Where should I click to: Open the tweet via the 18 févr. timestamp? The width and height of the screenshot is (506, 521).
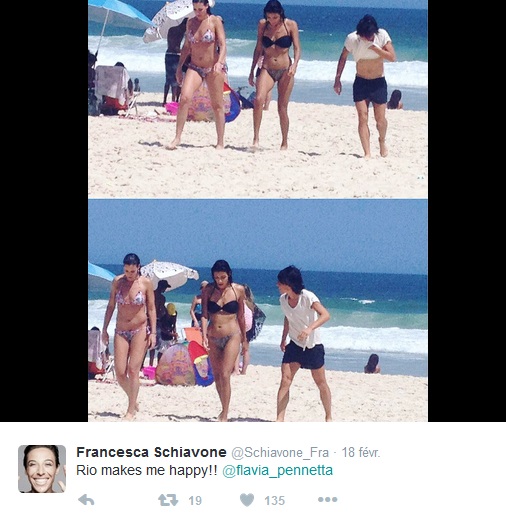pyautogui.click(x=361, y=452)
